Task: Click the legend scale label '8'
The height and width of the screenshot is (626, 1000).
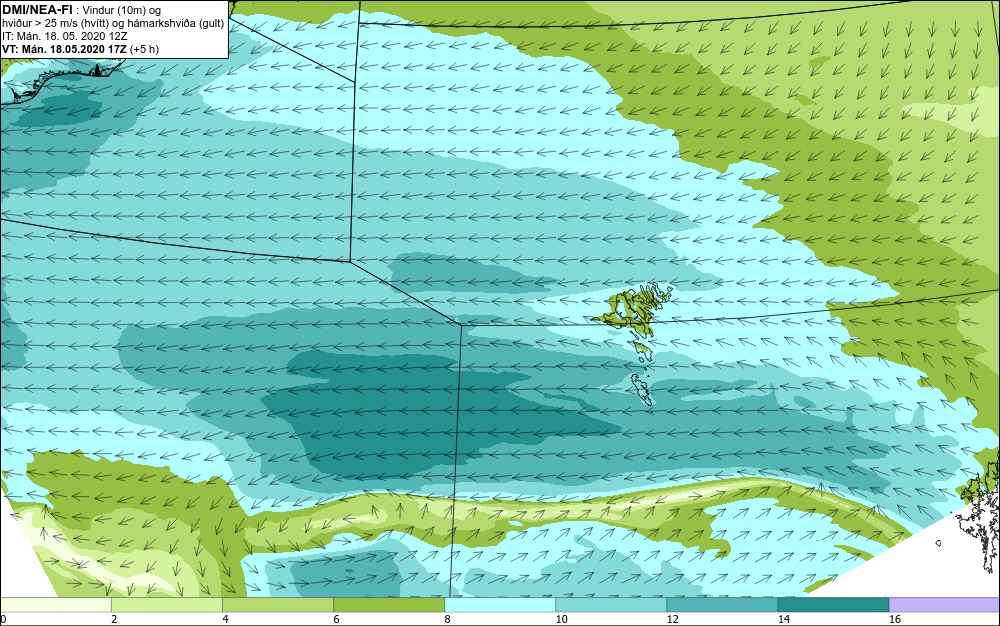Action: (x=447, y=619)
